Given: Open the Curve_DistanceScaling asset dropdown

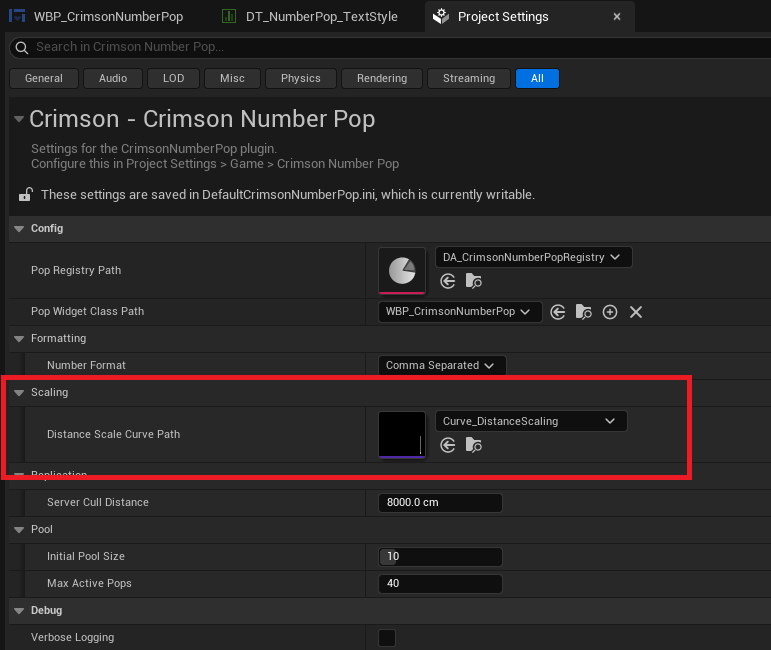Looking at the screenshot, I should click(x=531, y=421).
